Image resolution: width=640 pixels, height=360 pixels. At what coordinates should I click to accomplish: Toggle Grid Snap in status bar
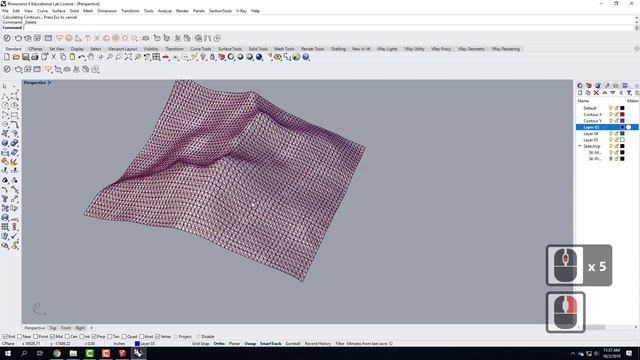click(200, 344)
